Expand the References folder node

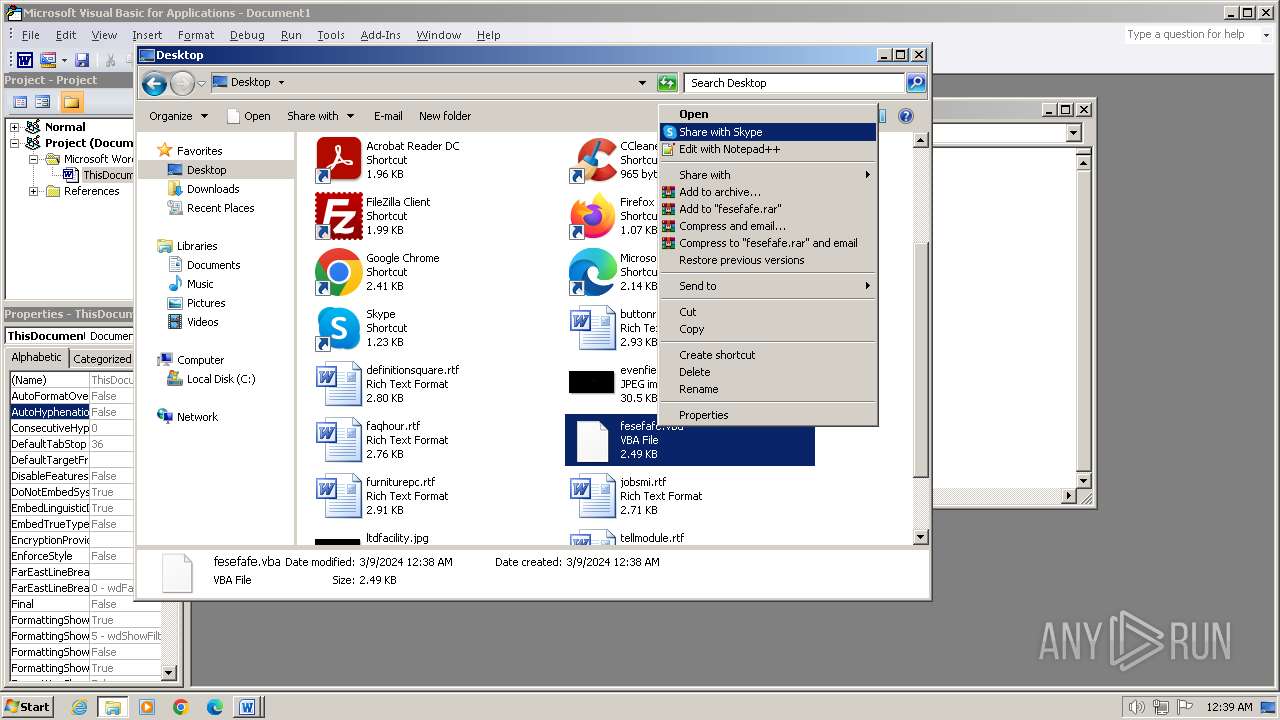coord(33,191)
